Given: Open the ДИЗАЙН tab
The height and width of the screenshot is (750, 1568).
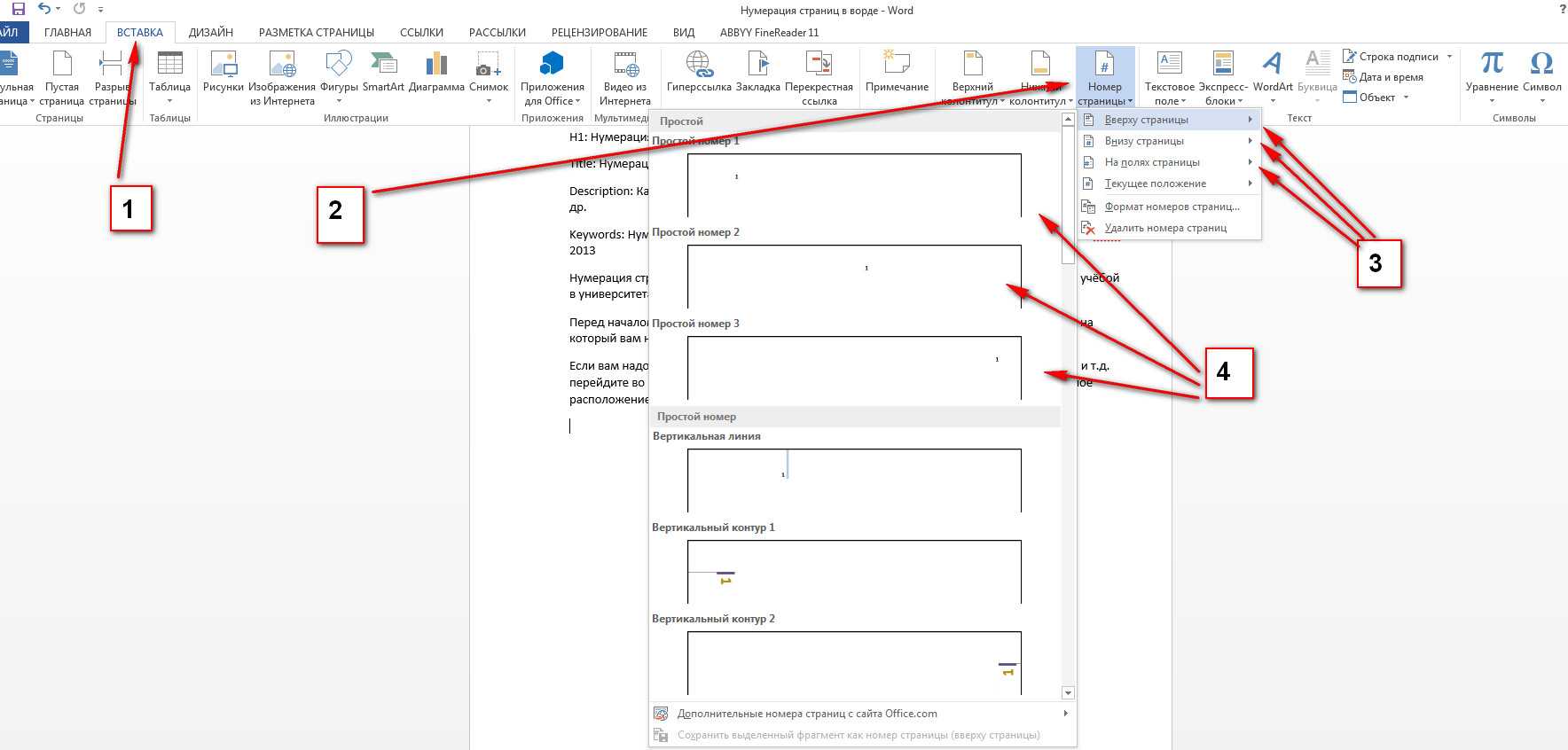Looking at the screenshot, I should click(211, 33).
